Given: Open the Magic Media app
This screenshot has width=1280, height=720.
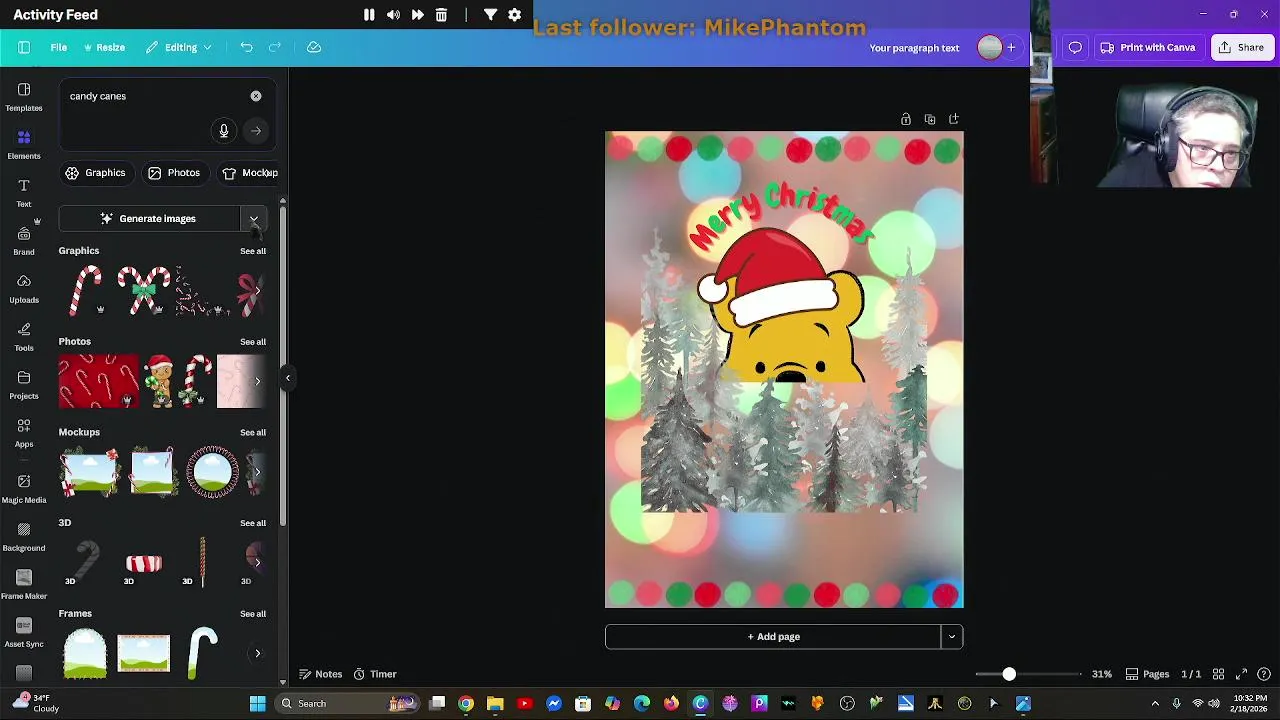Looking at the screenshot, I should (x=24, y=488).
